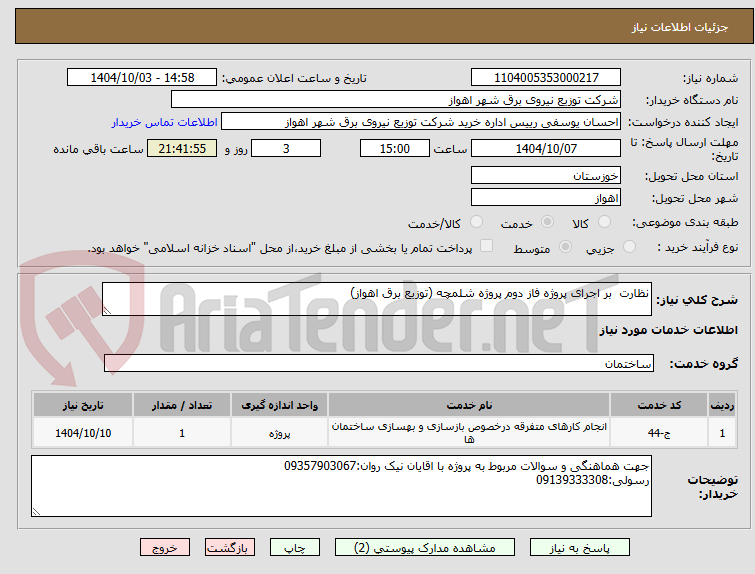
Task: Select the متوسط purchase type radio
Action: click(565, 247)
